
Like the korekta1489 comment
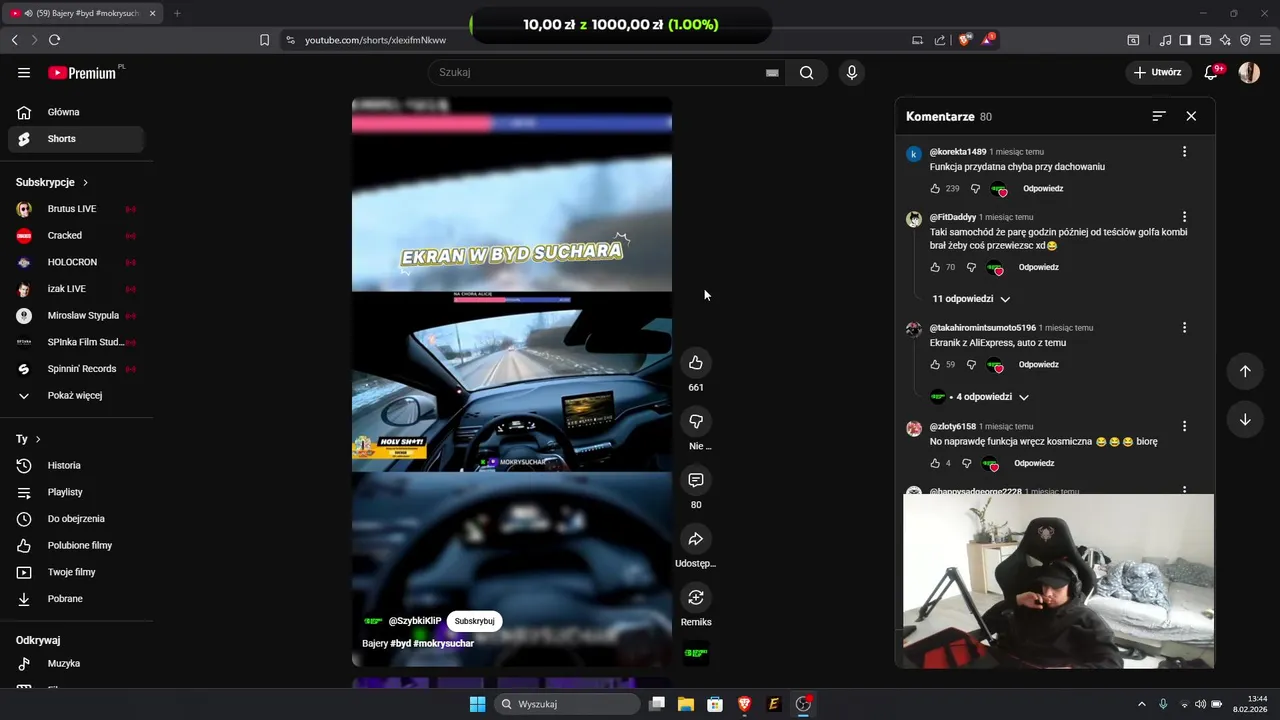(x=935, y=188)
